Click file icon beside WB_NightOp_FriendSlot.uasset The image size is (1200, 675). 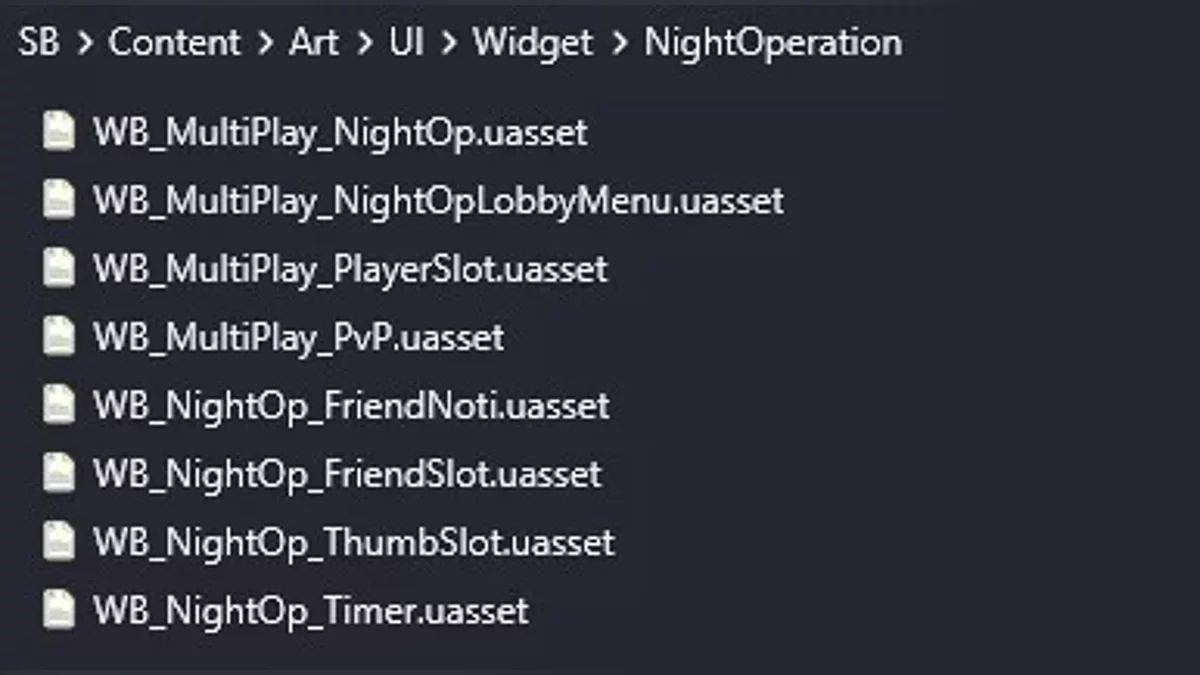click(x=59, y=473)
